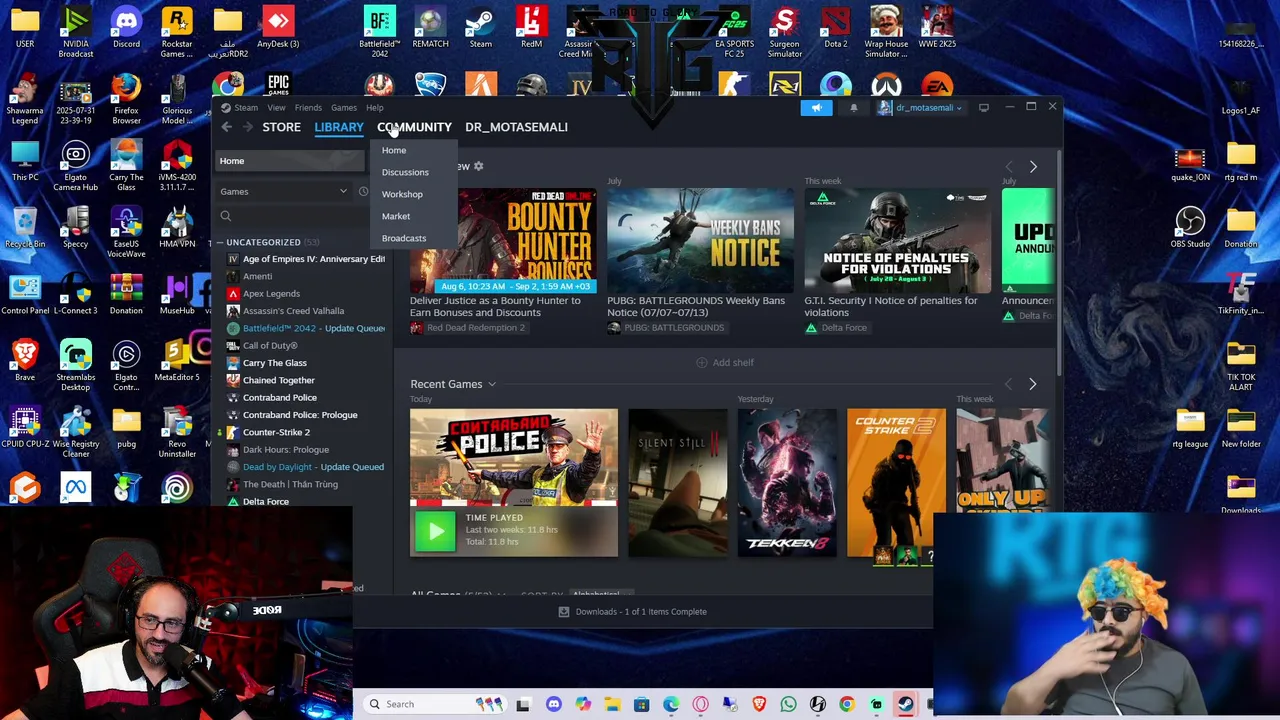Open the Friends menu
Viewport: 1280px width, 720px height.
click(308, 108)
